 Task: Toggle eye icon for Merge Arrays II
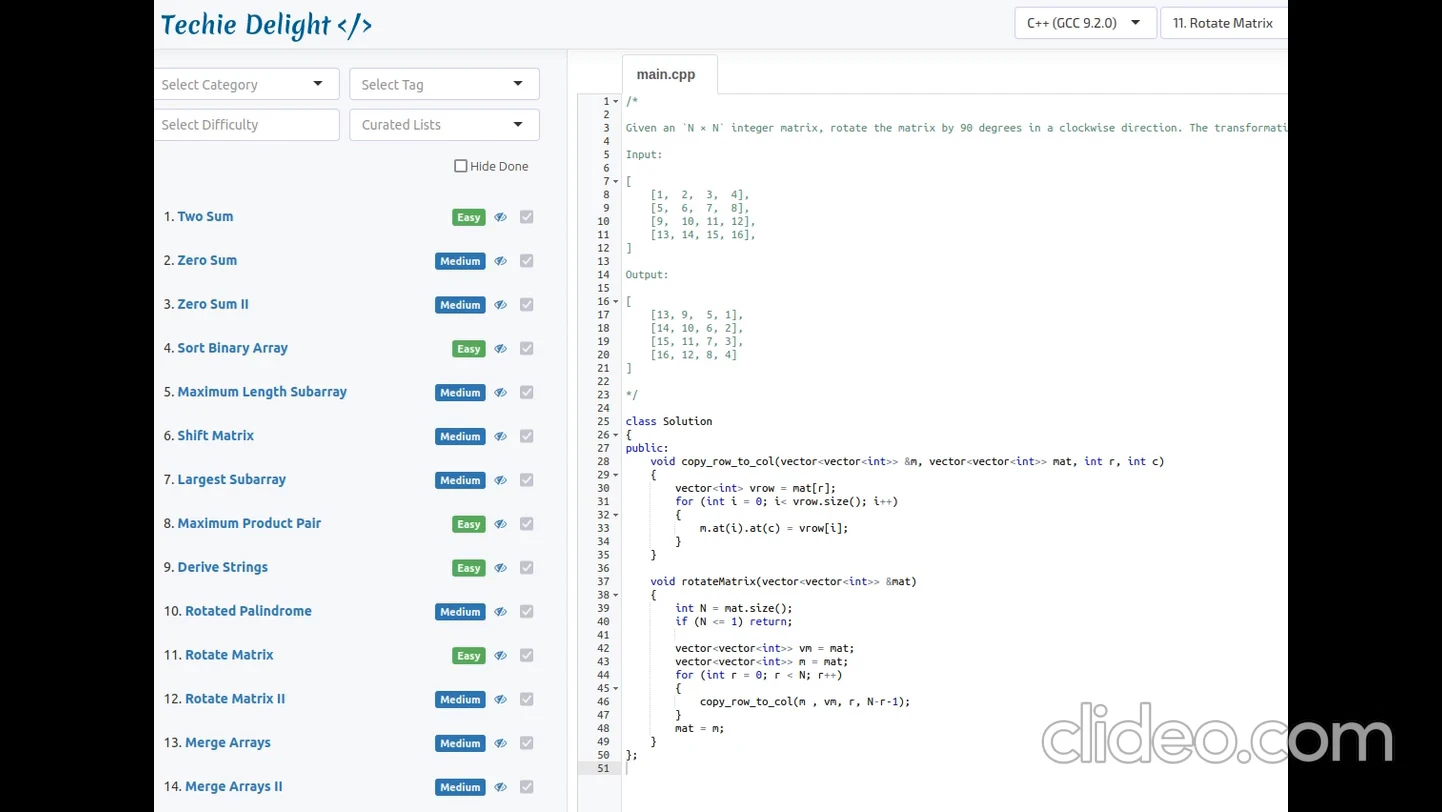pos(500,787)
